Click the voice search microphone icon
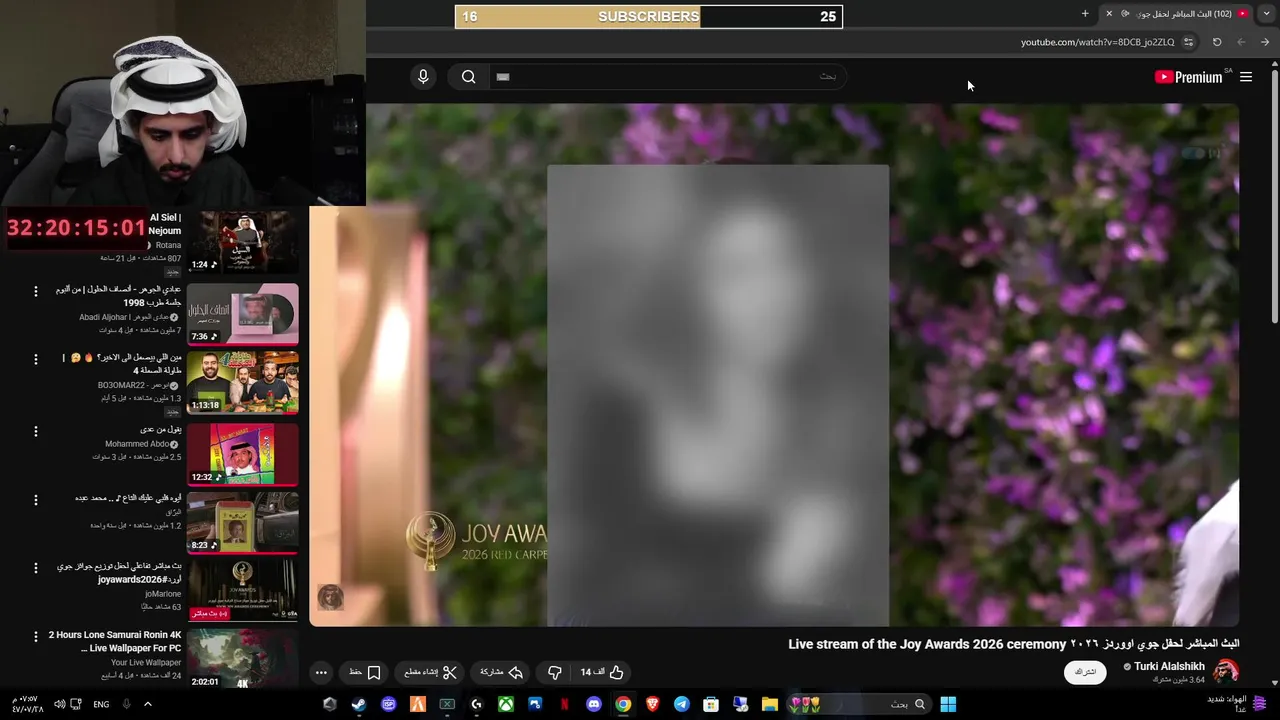The height and width of the screenshot is (720, 1280). click(x=423, y=77)
